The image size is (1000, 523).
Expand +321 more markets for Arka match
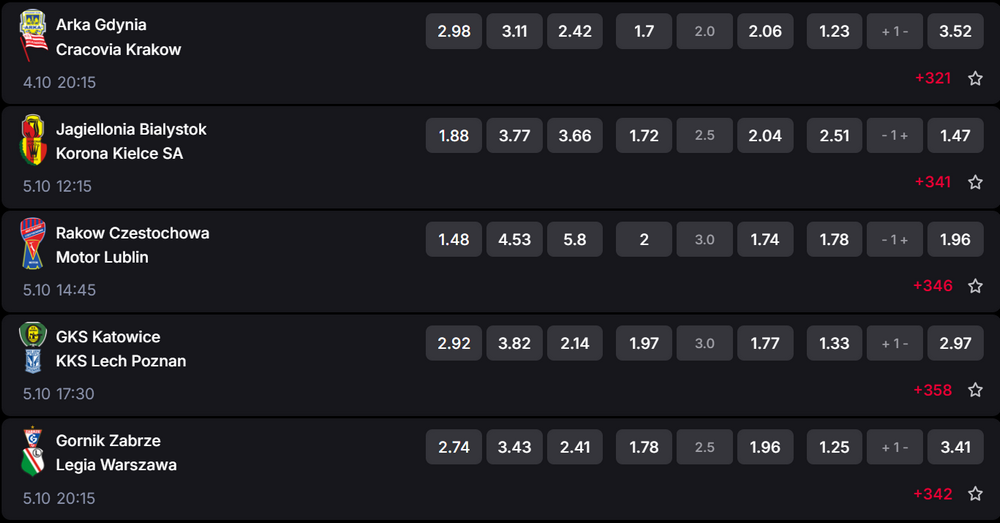pos(932,78)
